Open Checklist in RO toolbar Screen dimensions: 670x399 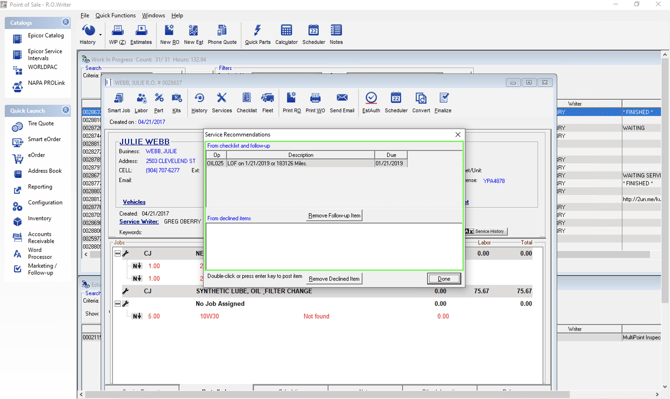pos(247,103)
